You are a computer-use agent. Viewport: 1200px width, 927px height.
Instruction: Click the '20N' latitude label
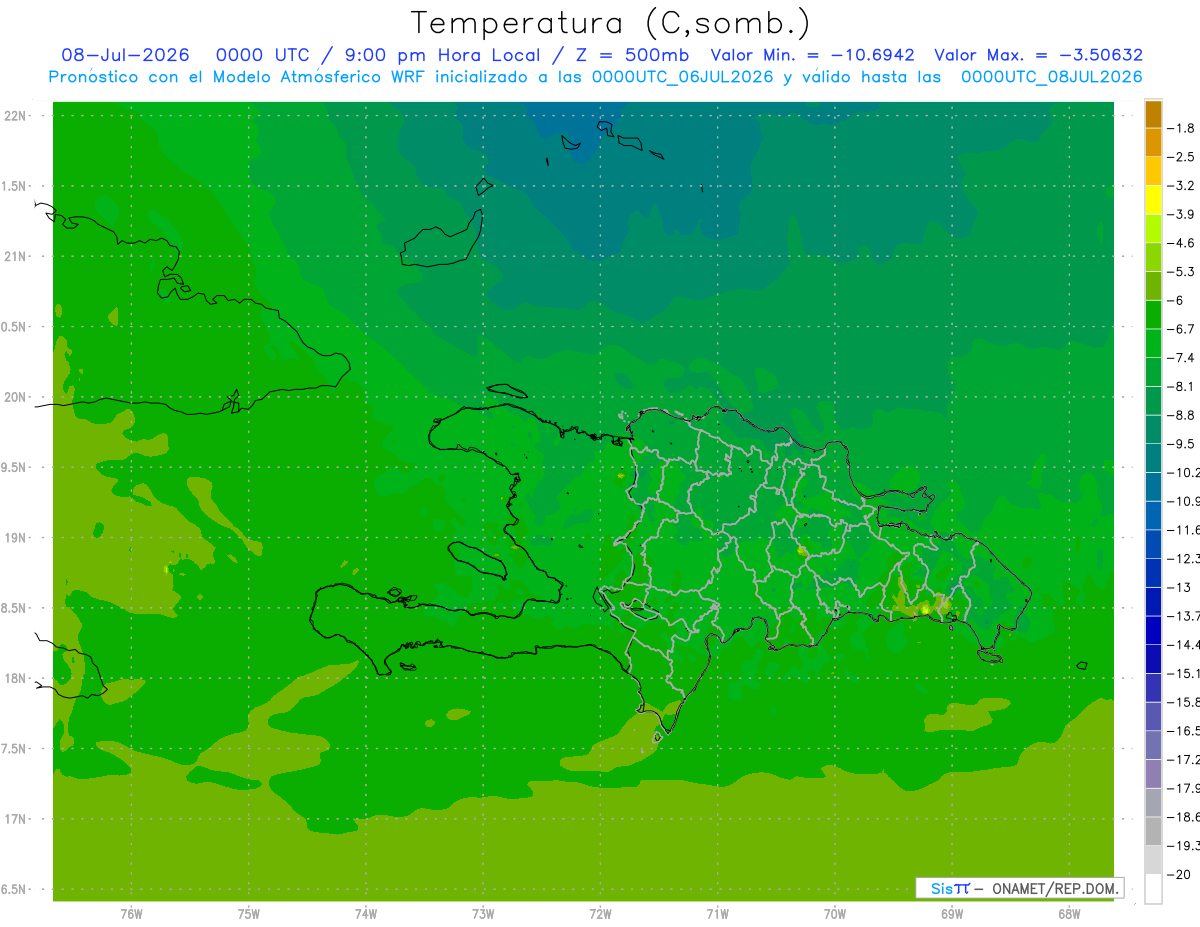click(x=16, y=397)
